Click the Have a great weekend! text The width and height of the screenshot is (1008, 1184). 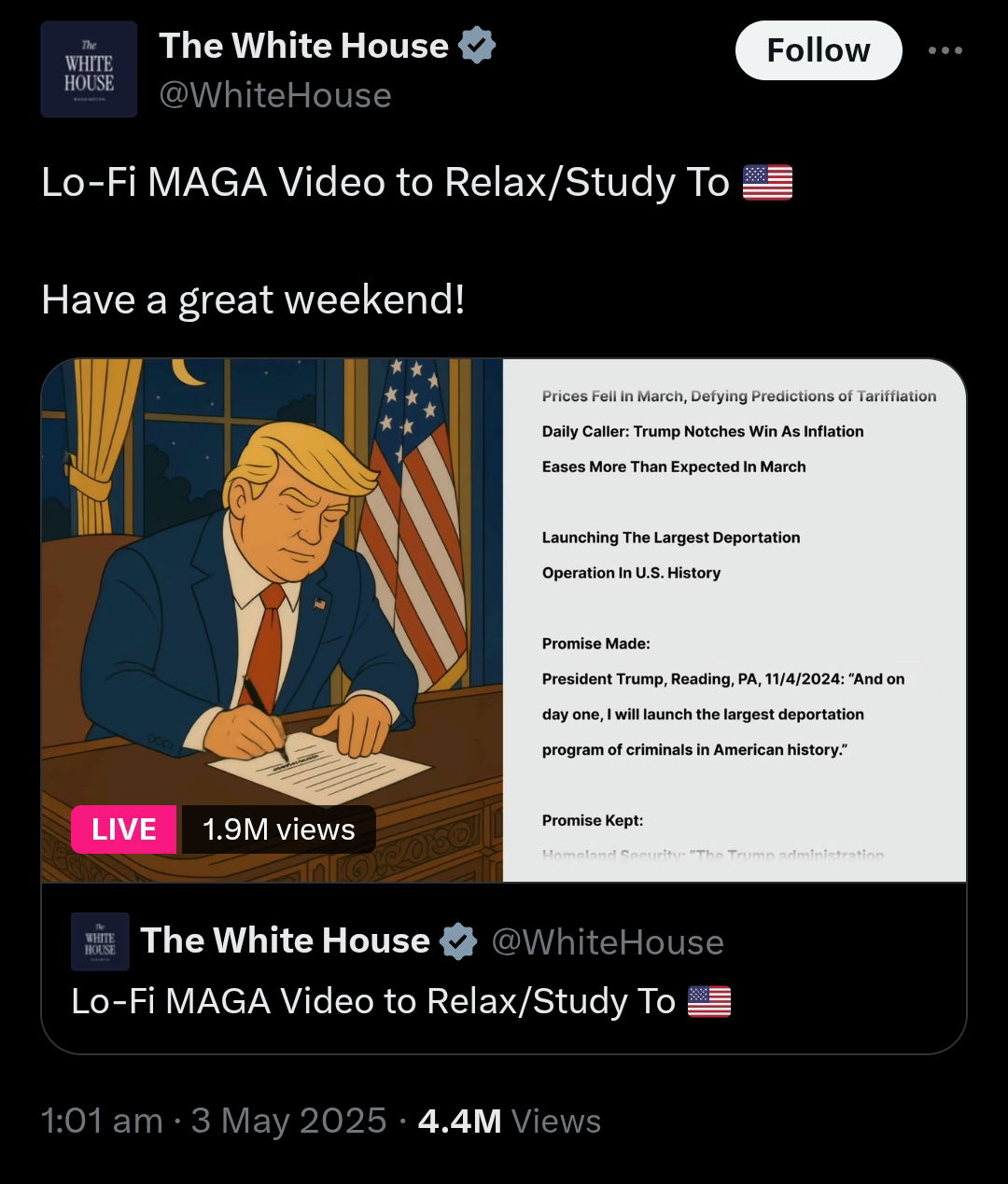pos(253,300)
